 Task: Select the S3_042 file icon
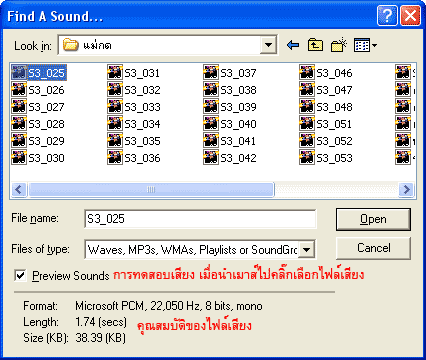click(x=211, y=157)
